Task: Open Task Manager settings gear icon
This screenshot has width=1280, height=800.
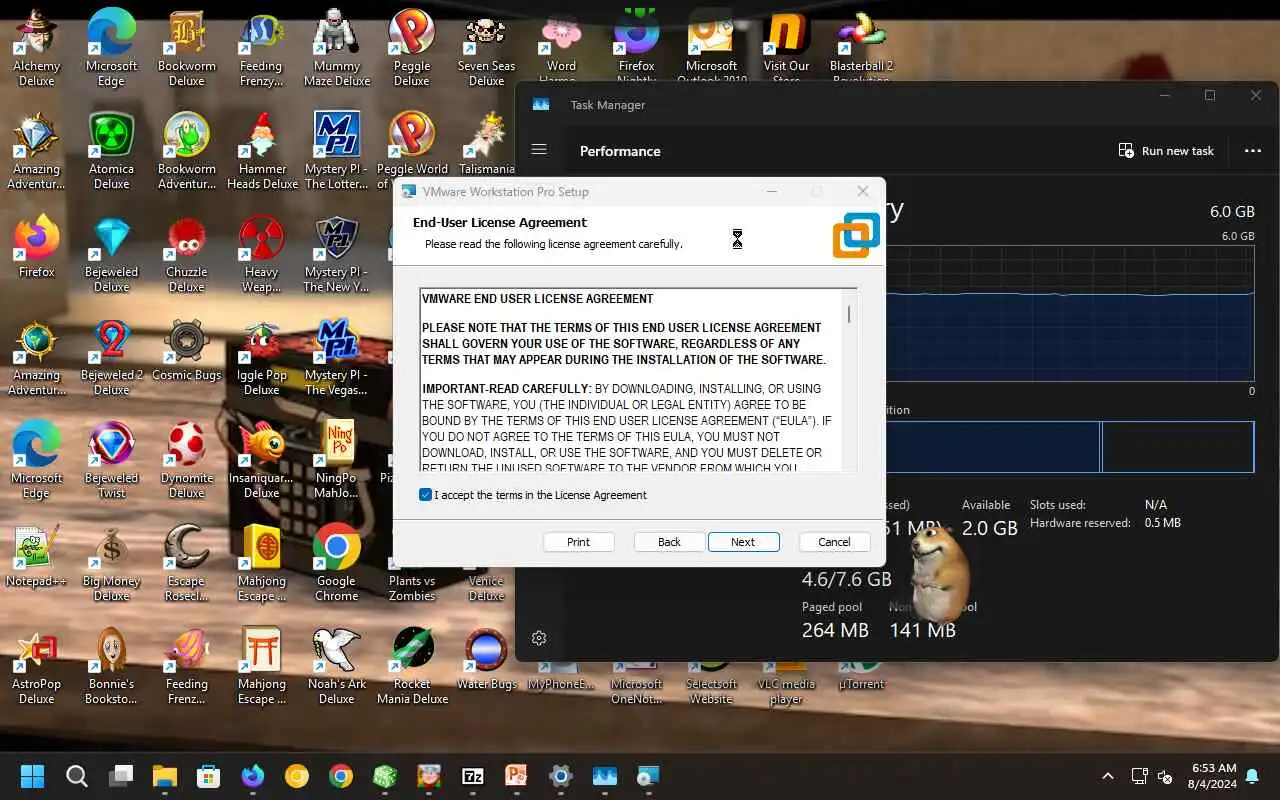Action: click(x=539, y=638)
